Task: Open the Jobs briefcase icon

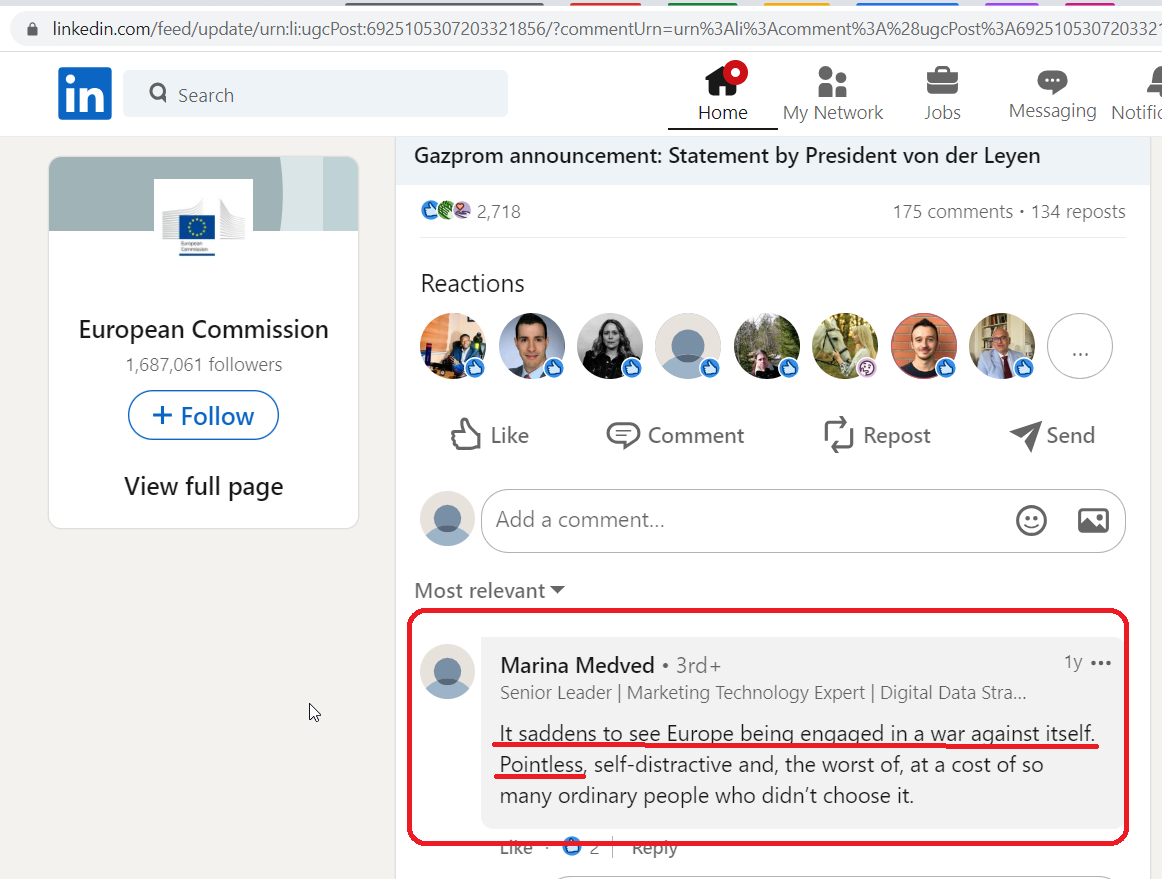Action: click(x=942, y=81)
